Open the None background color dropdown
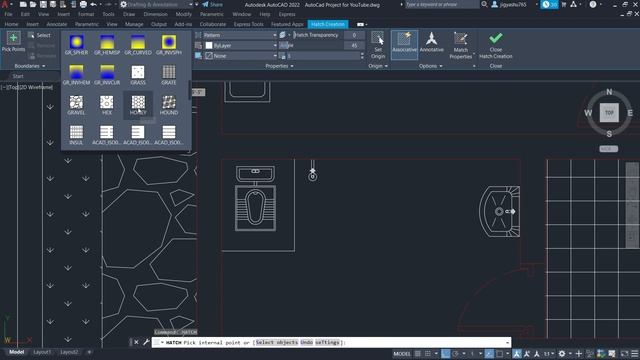The width and height of the screenshot is (640, 360). click(240, 56)
